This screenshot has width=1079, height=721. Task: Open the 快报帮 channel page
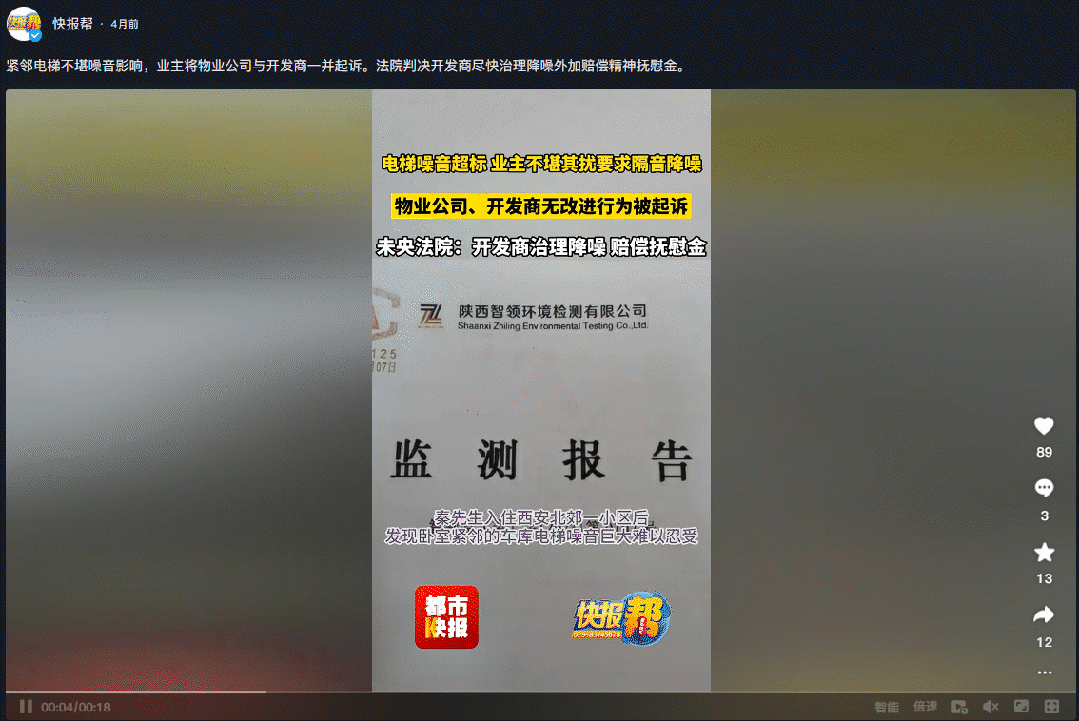coord(70,25)
